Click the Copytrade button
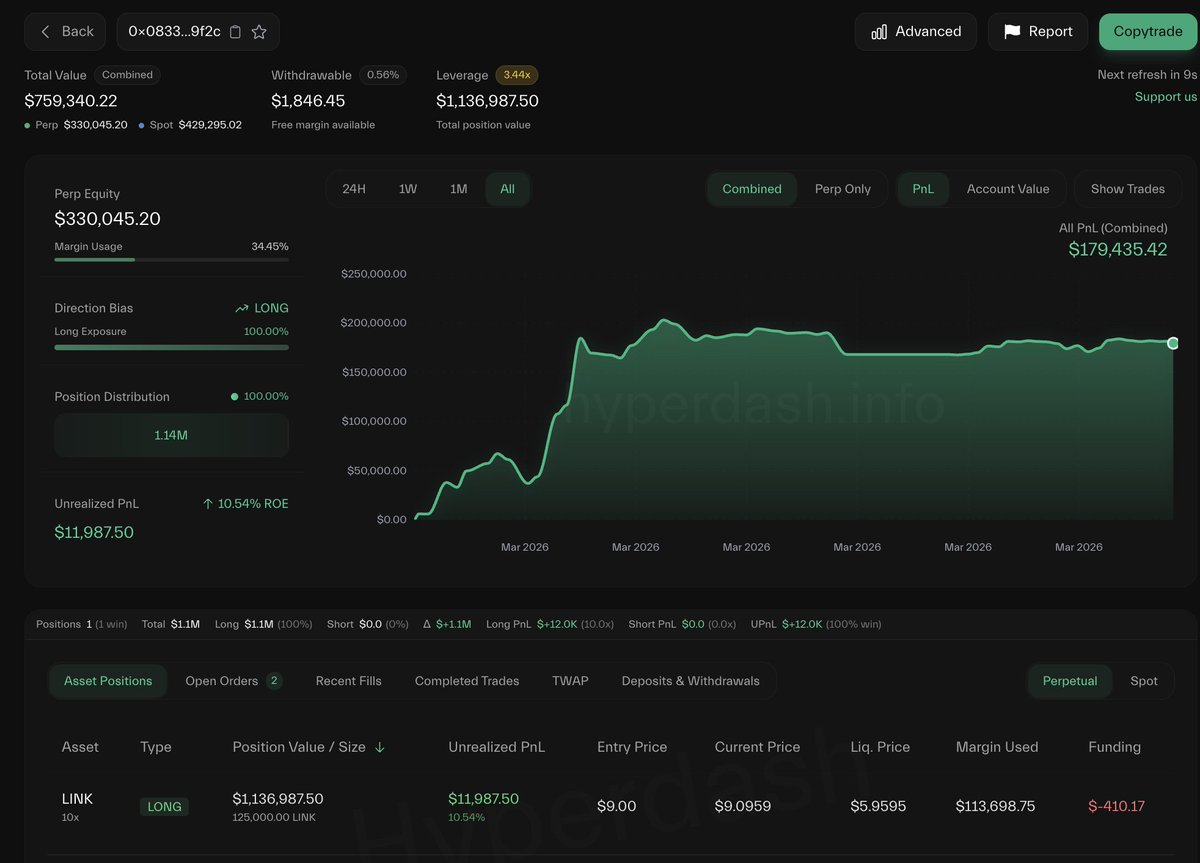This screenshot has width=1200, height=863. (x=1147, y=31)
